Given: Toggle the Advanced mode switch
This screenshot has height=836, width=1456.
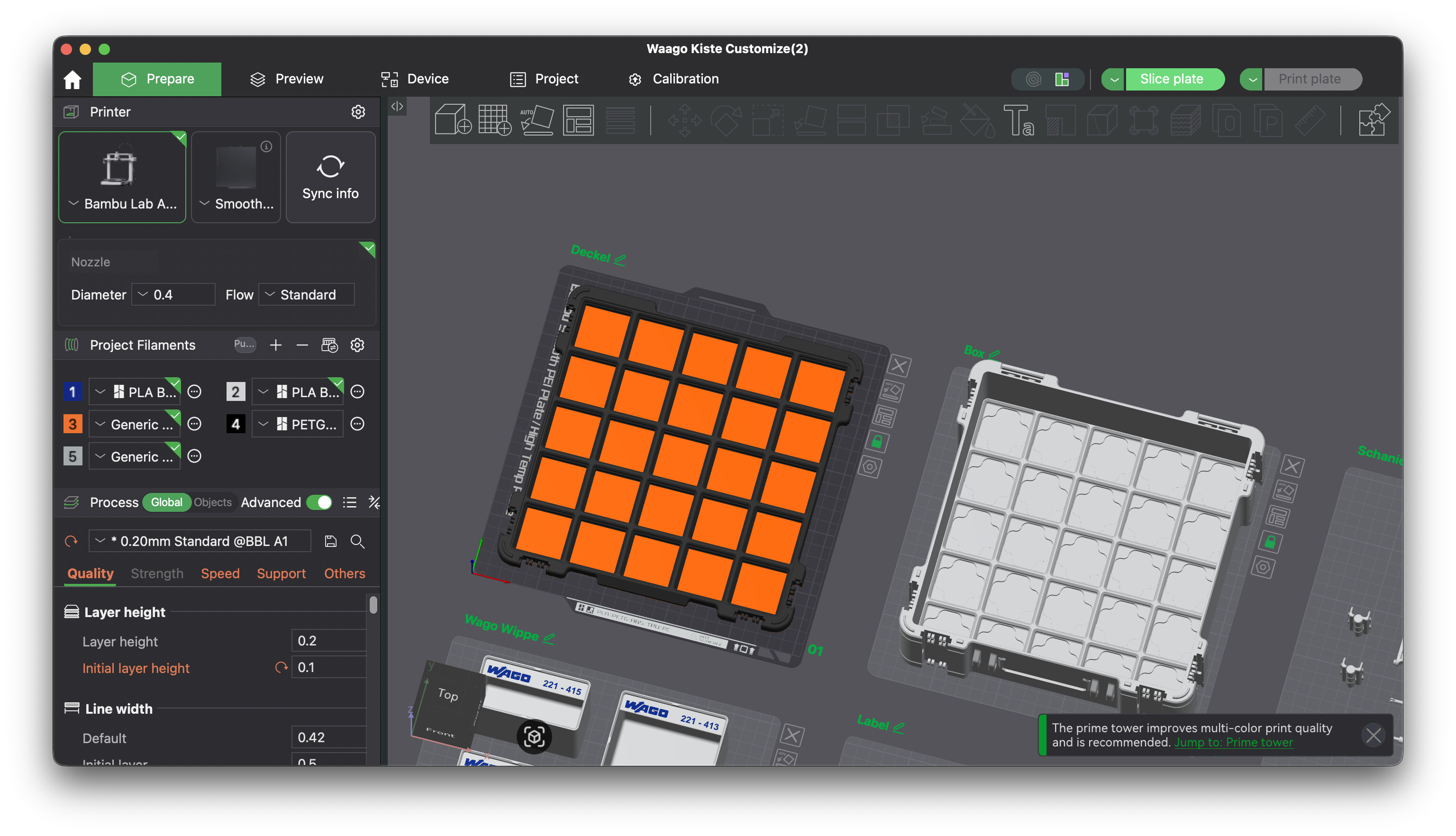Looking at the screenshot, I should coord(319,502).
